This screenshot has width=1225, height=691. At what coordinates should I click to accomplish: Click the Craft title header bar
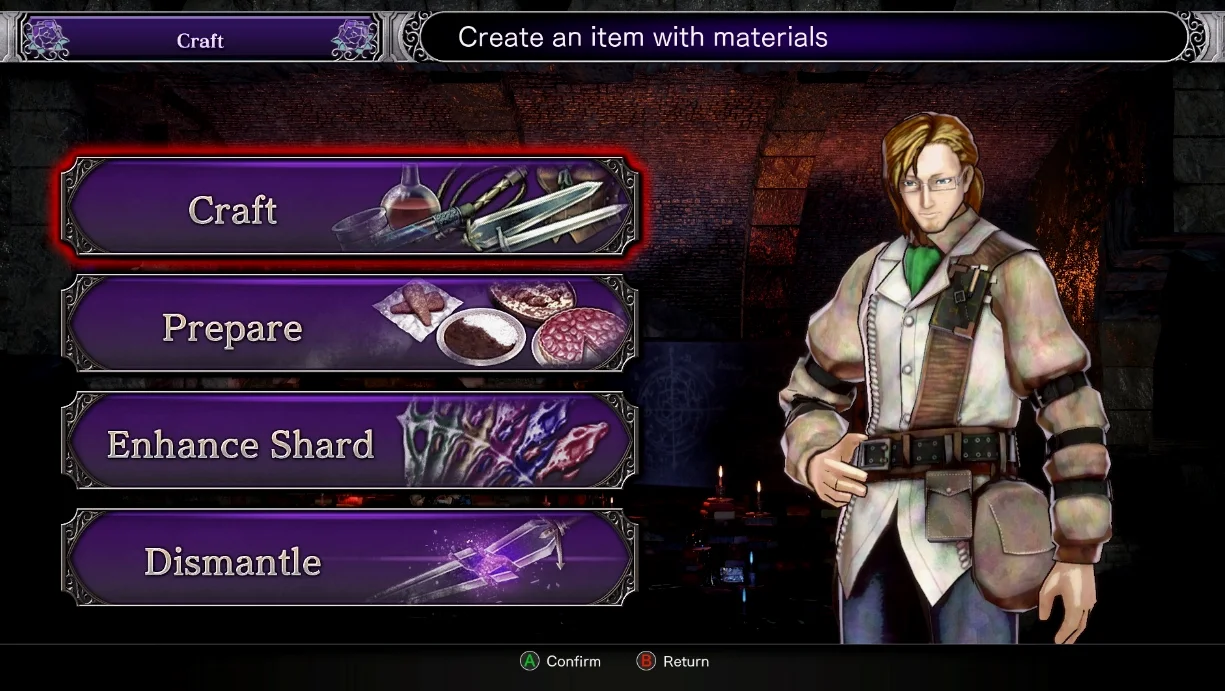(200, 39)
